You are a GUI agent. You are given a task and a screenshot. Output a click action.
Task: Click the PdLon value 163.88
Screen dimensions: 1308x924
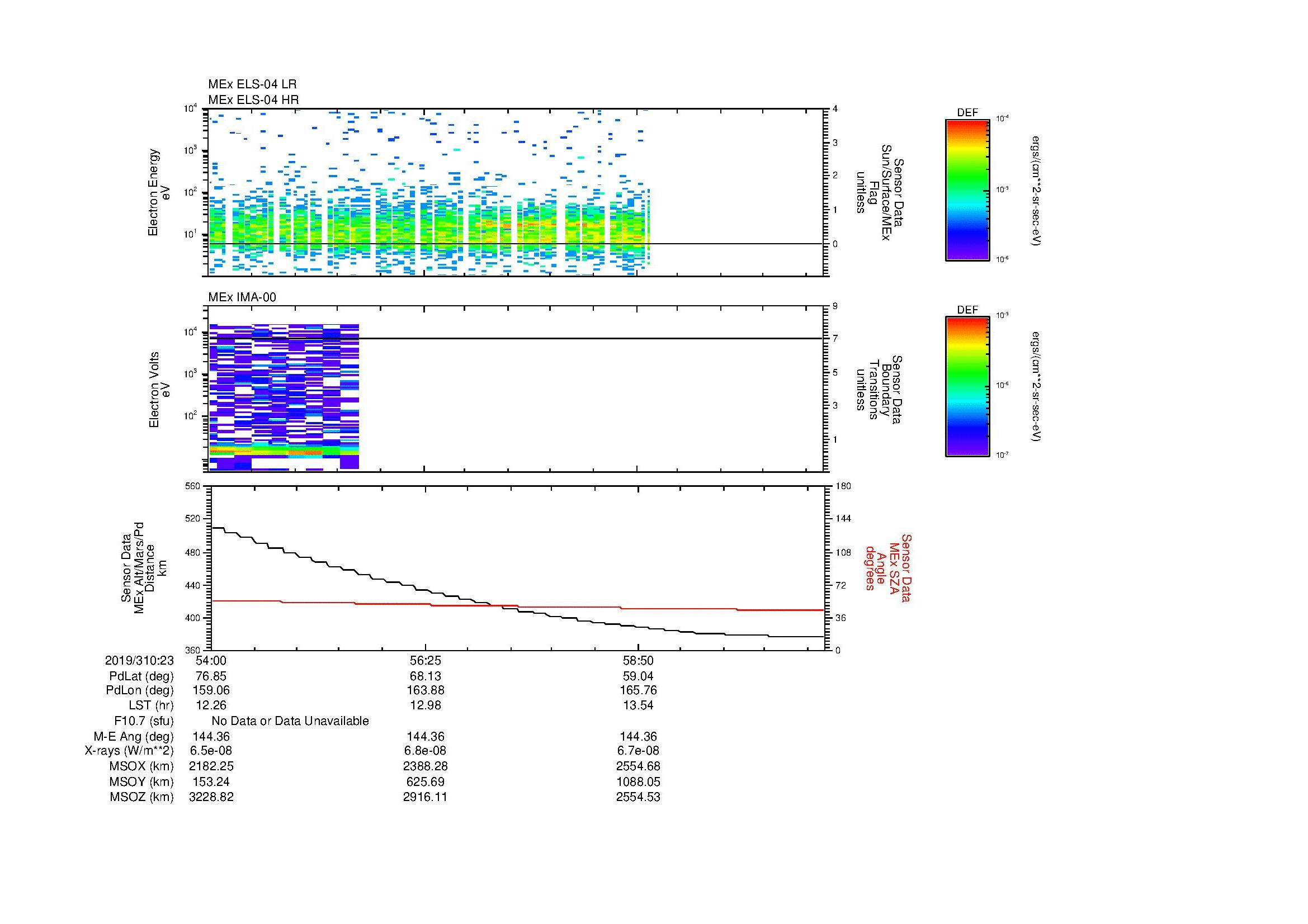pyautogui.click(x=425, y=690)
